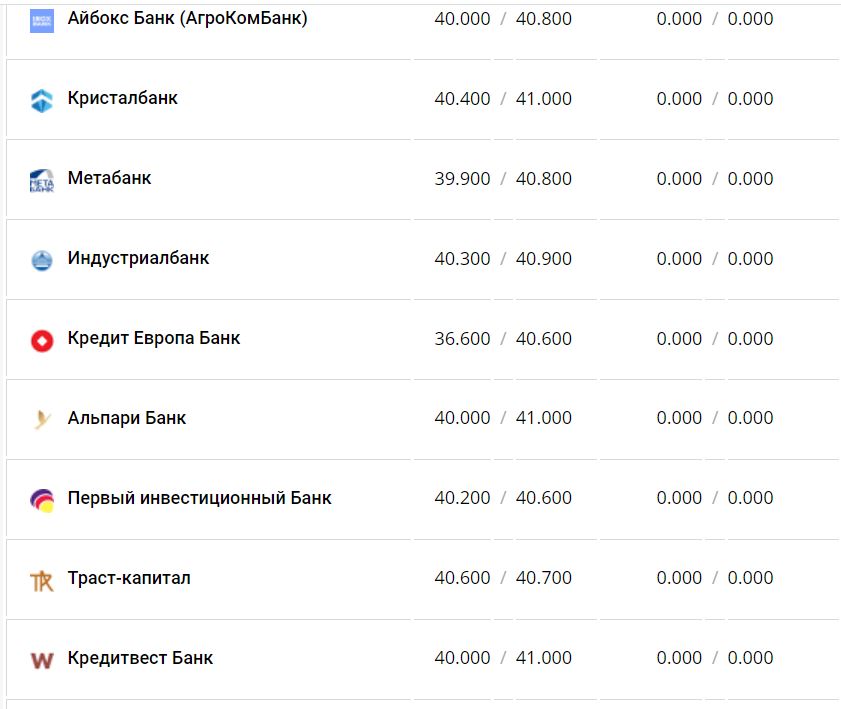
Task: Open the Кредитвест Банк name link
Action: pos(140,659)
